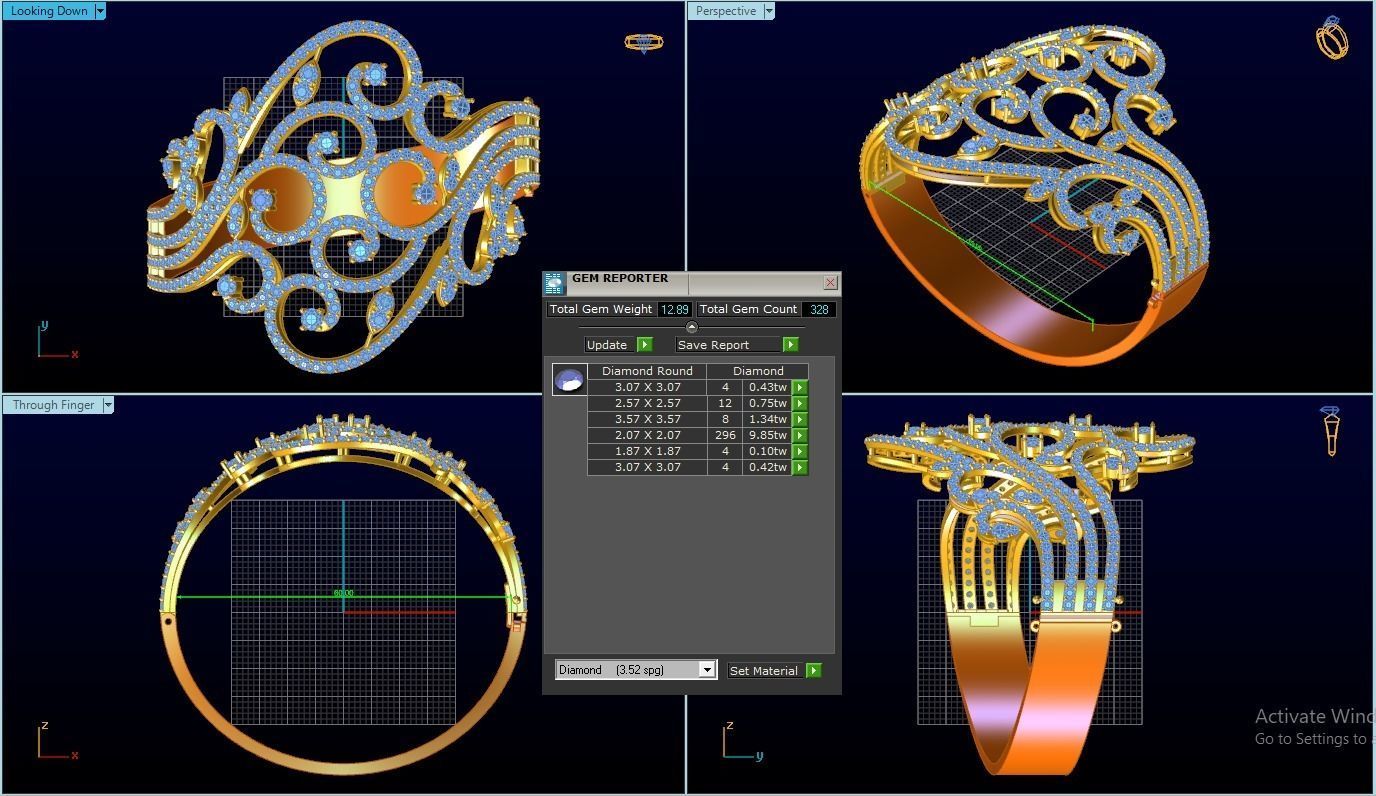
Task: Select the 9.85tw weight cell
Action: [768, 435]
